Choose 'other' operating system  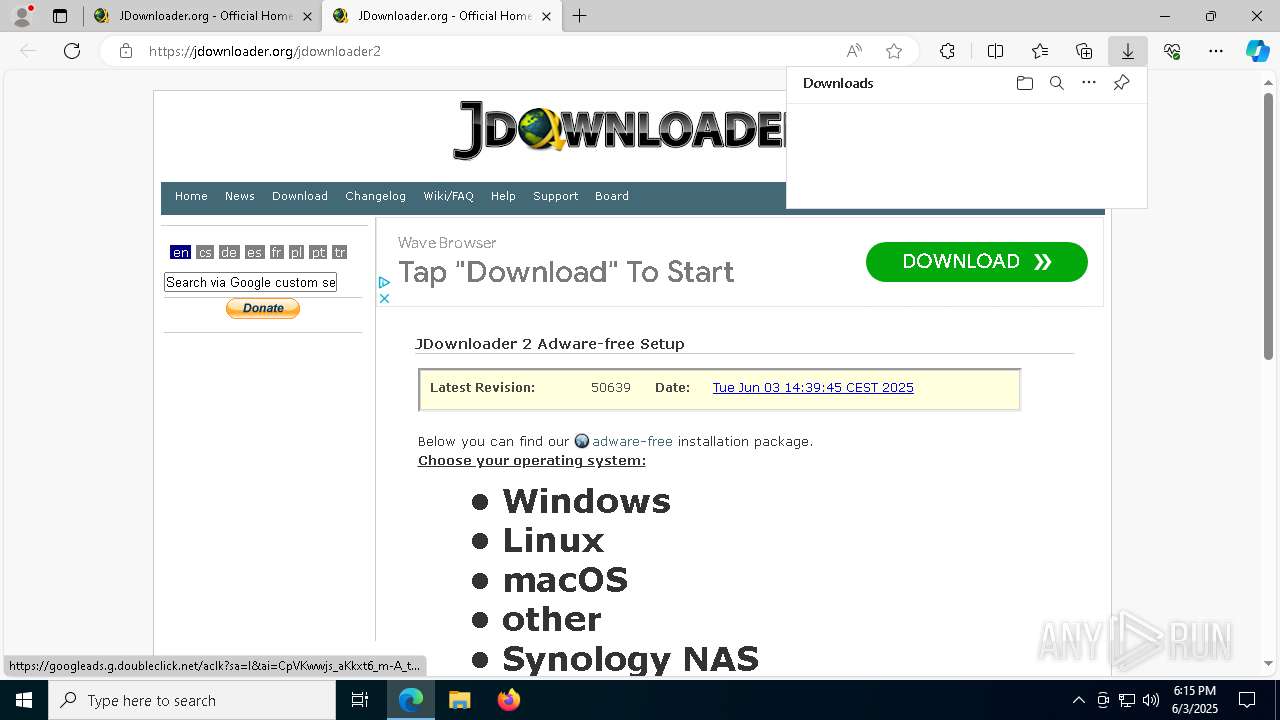[x=551, y=619]
